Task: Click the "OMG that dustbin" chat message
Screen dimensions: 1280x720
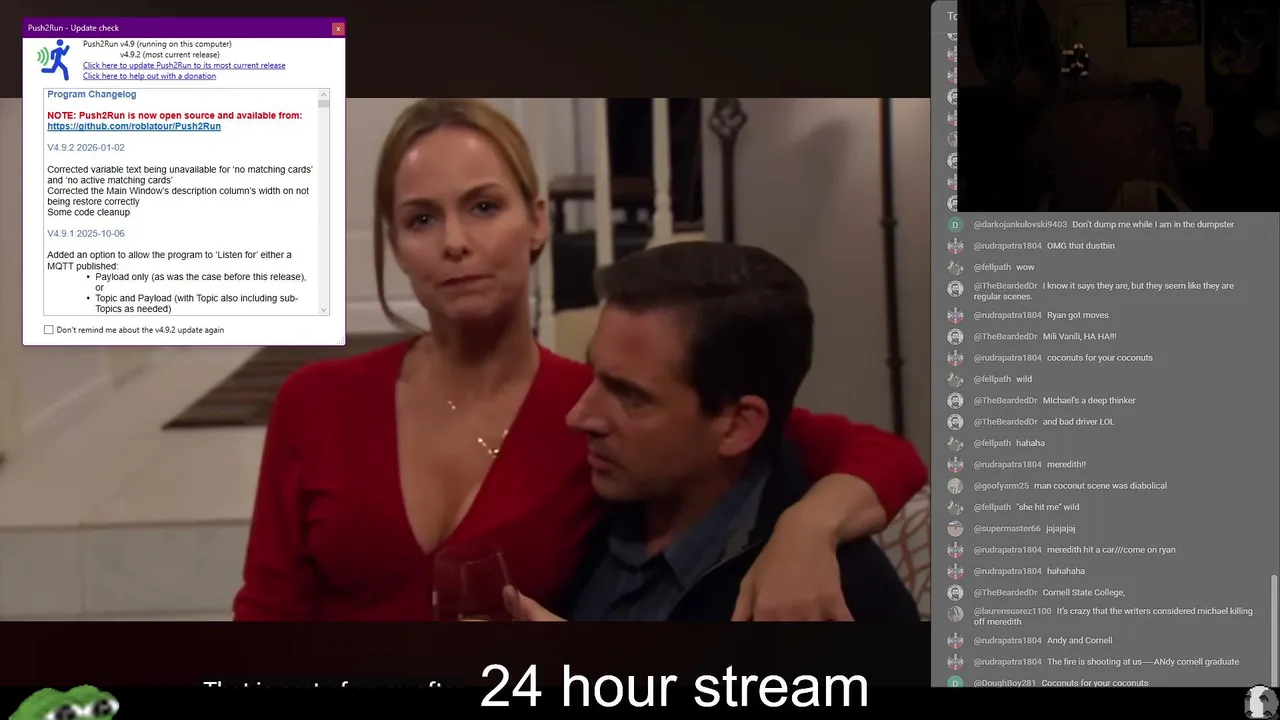Action: pos(1081,246)
